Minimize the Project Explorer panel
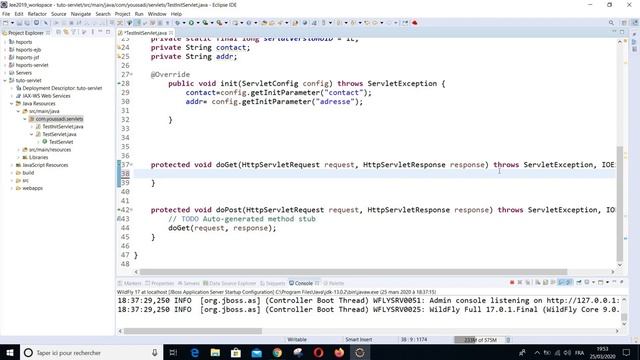 pyautogui.click(x=100, y=32)
